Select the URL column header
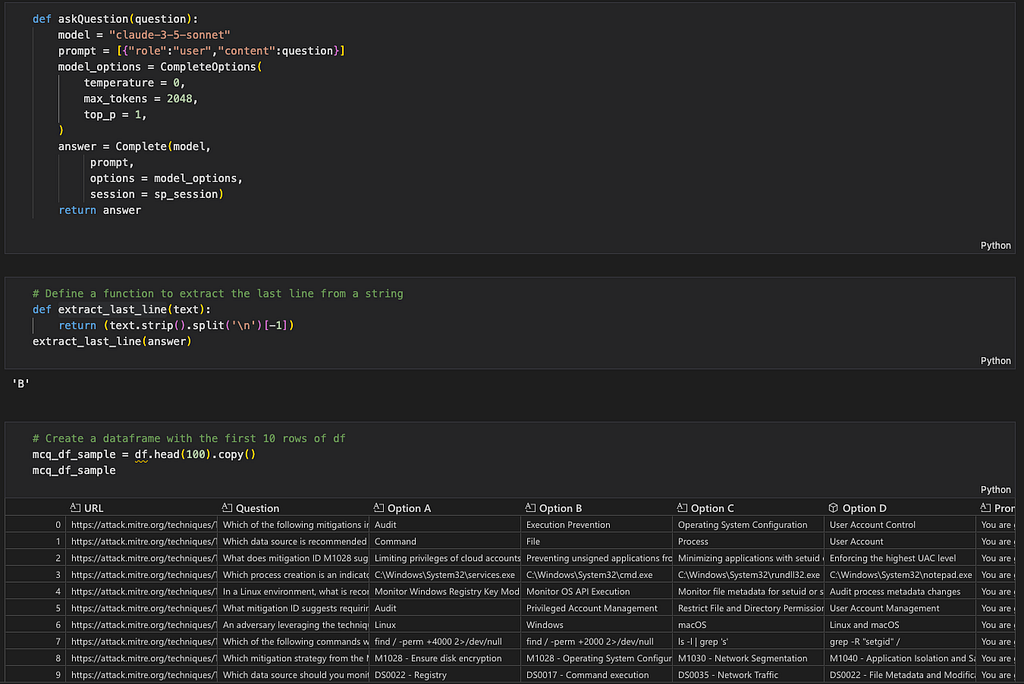This screenshot has height=684, width=1024. (x=141, y=508)
